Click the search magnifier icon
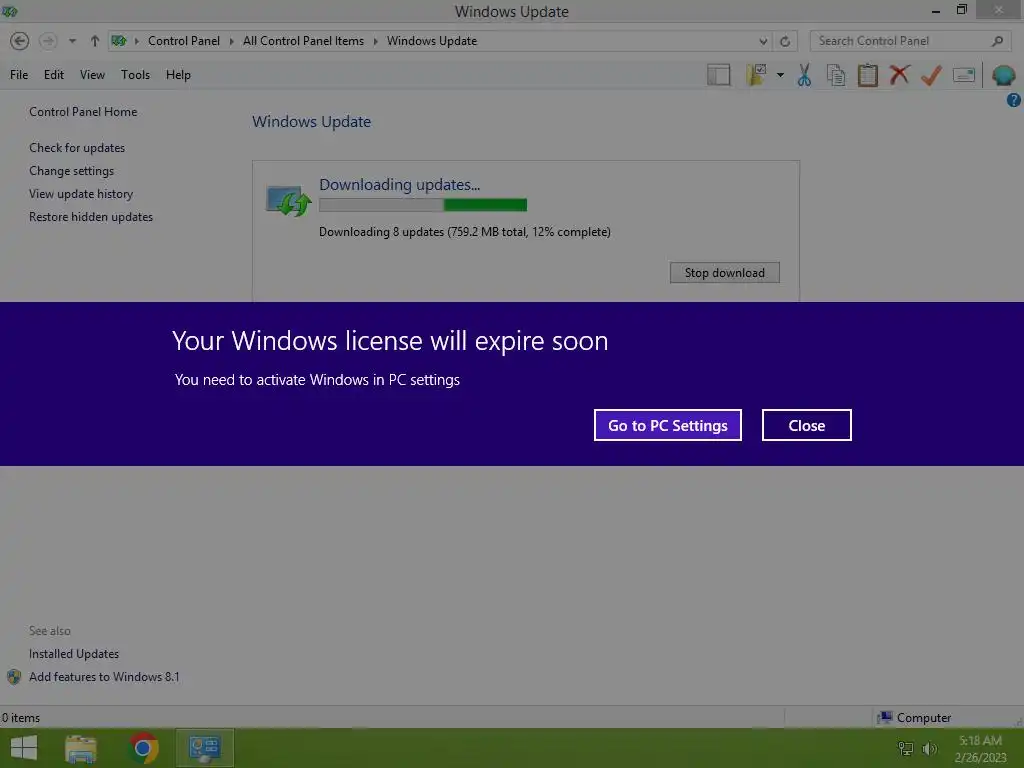Screen dimensions: 1024x768 tap(997, 41)
